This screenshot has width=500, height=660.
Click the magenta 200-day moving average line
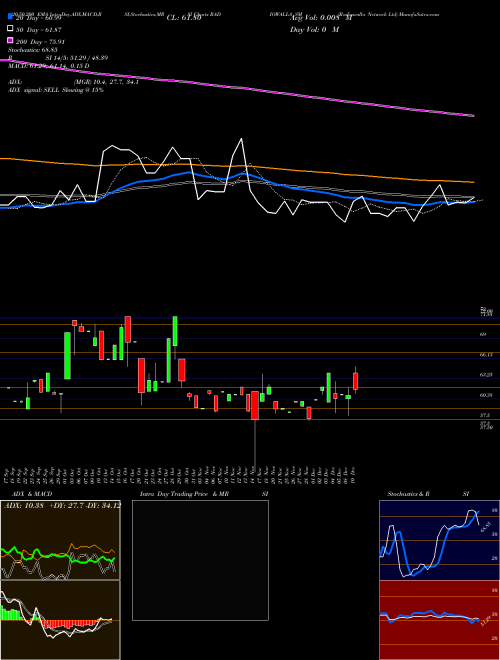(x=237, y=87)
